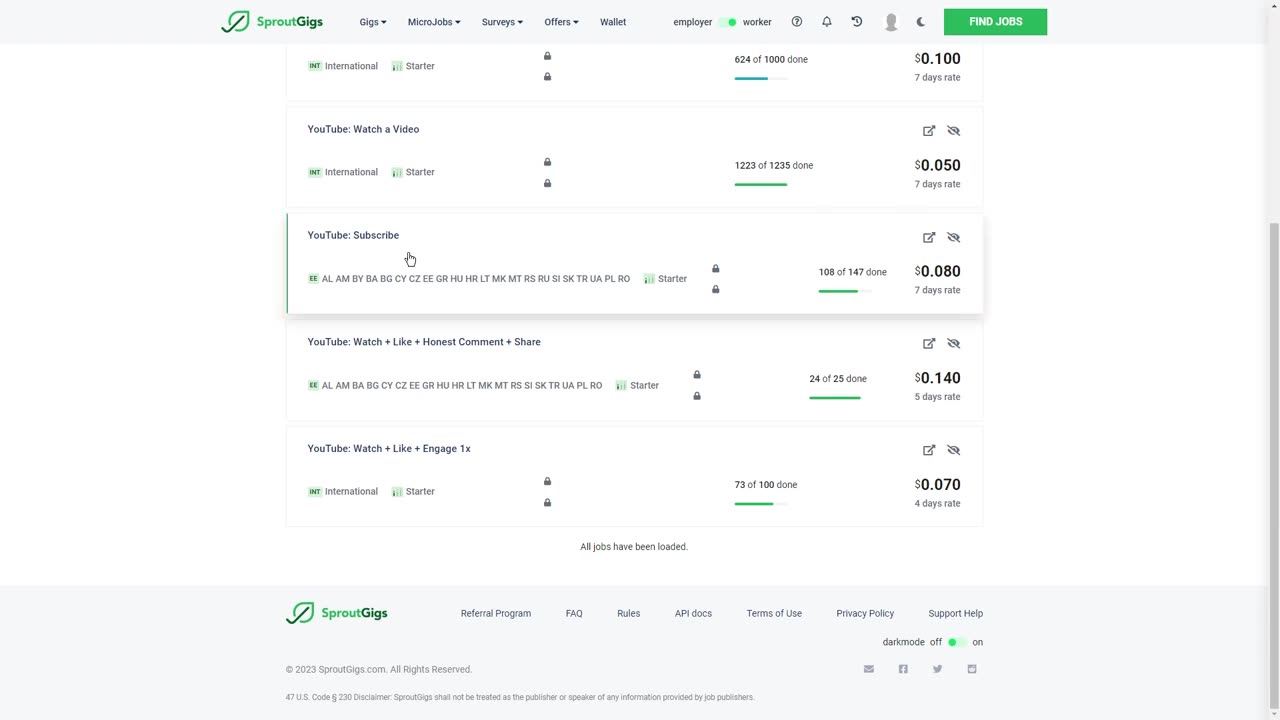Open the footer Twitter icon
This screenshot has height=720, width=1280.
(x=937, y=669)
